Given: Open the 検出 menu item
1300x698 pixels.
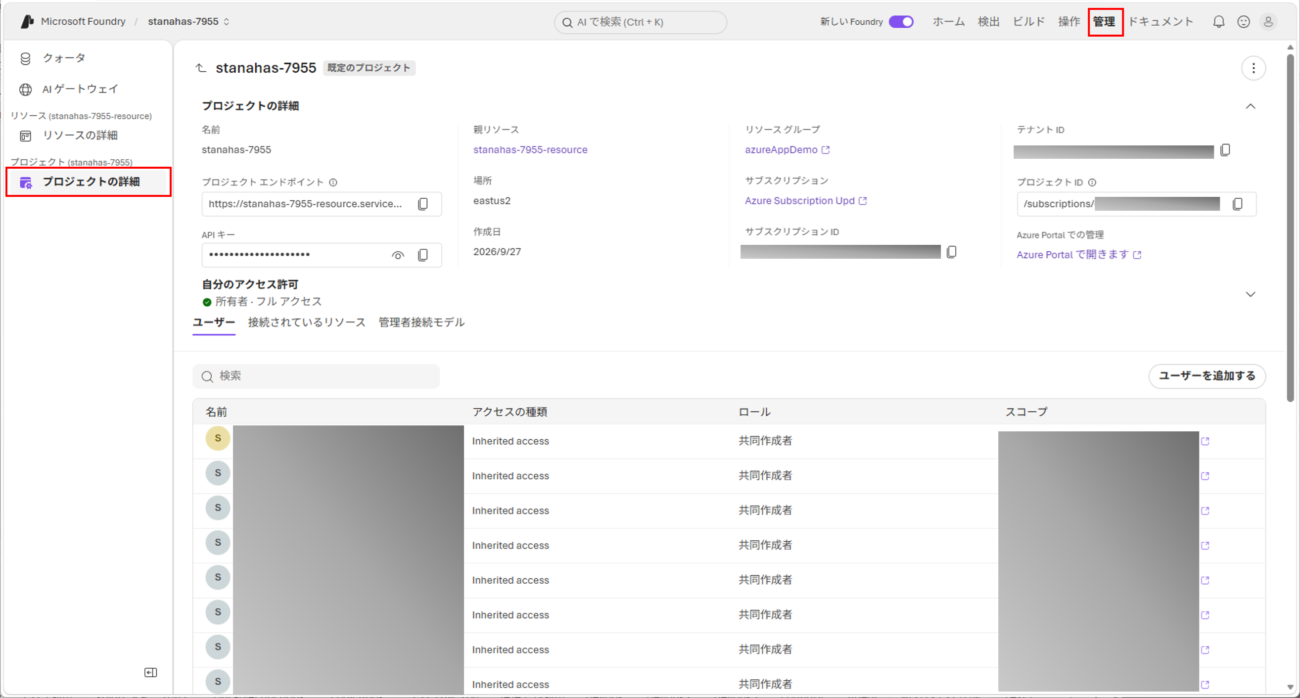Looking at the screenshot, I should pyautogui.click(x=989, y=21).
